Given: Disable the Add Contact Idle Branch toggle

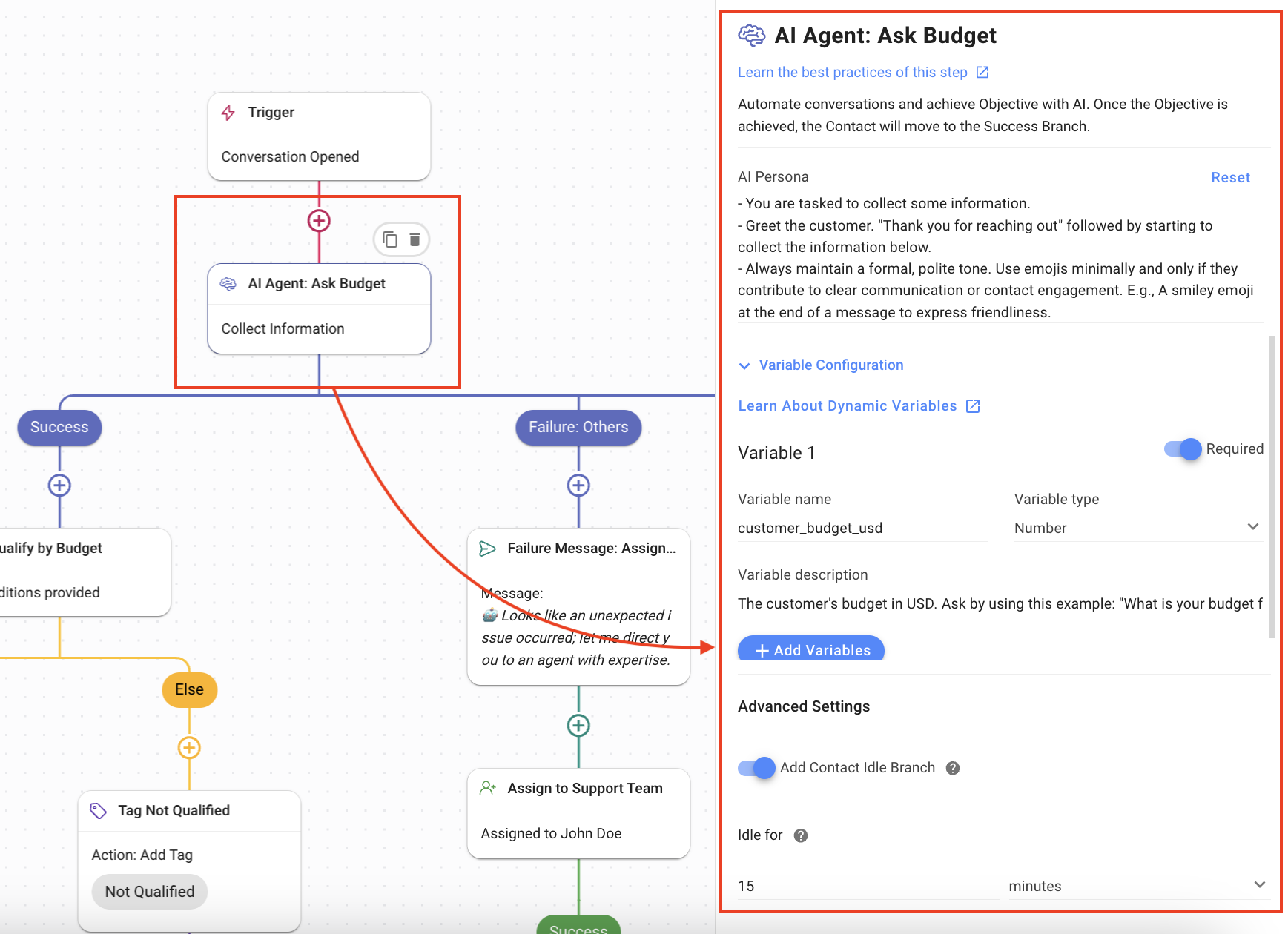Looking at the screenshot, I should (x=756, y=768).
